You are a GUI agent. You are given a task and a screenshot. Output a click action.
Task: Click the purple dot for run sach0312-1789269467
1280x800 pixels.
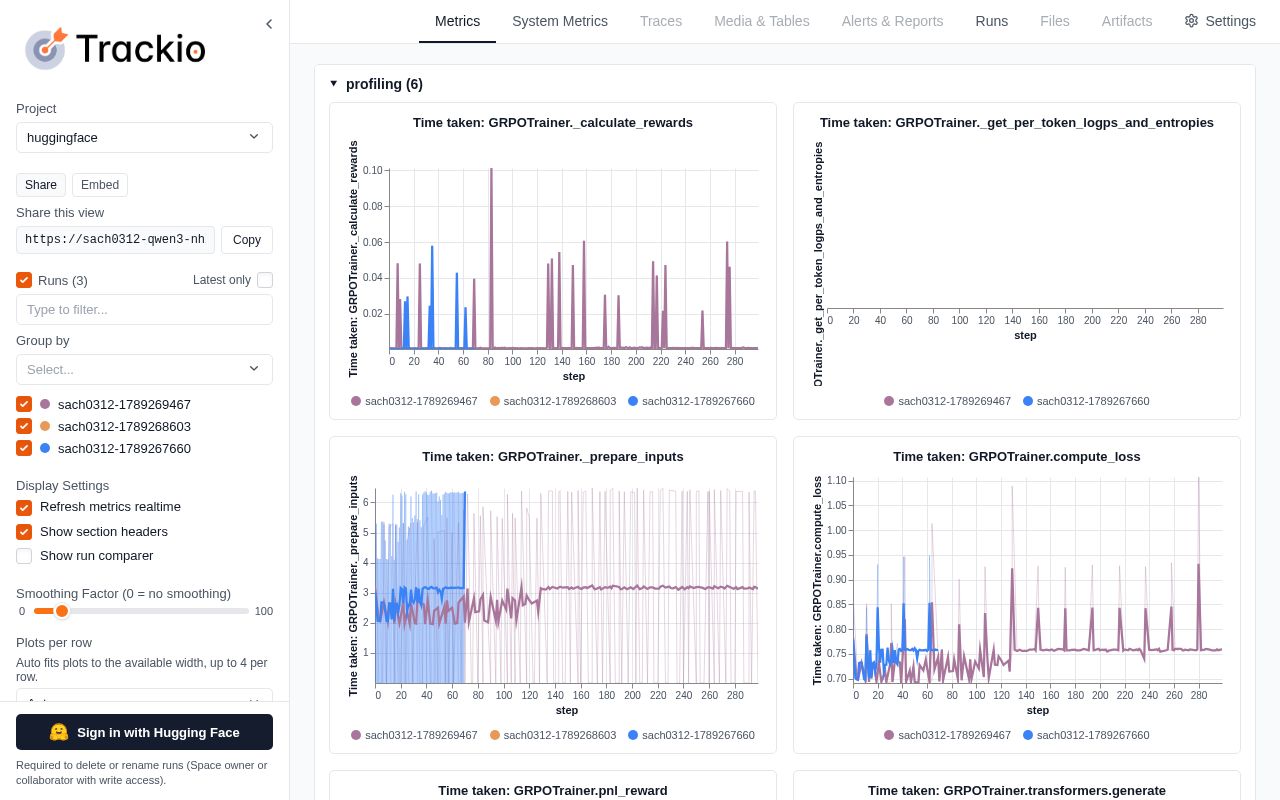pyautogui.click(x=45, y=404)
